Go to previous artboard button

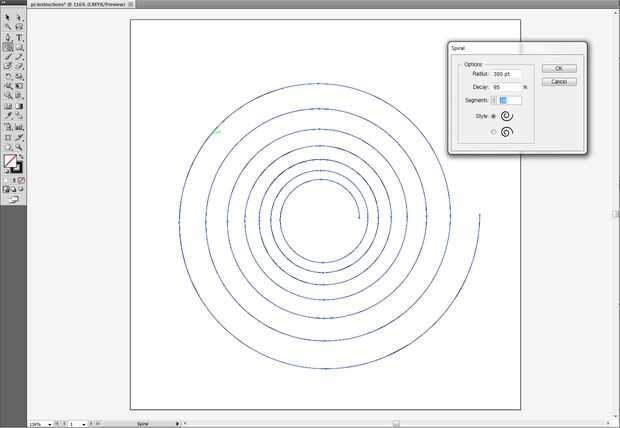pos(64,424)
